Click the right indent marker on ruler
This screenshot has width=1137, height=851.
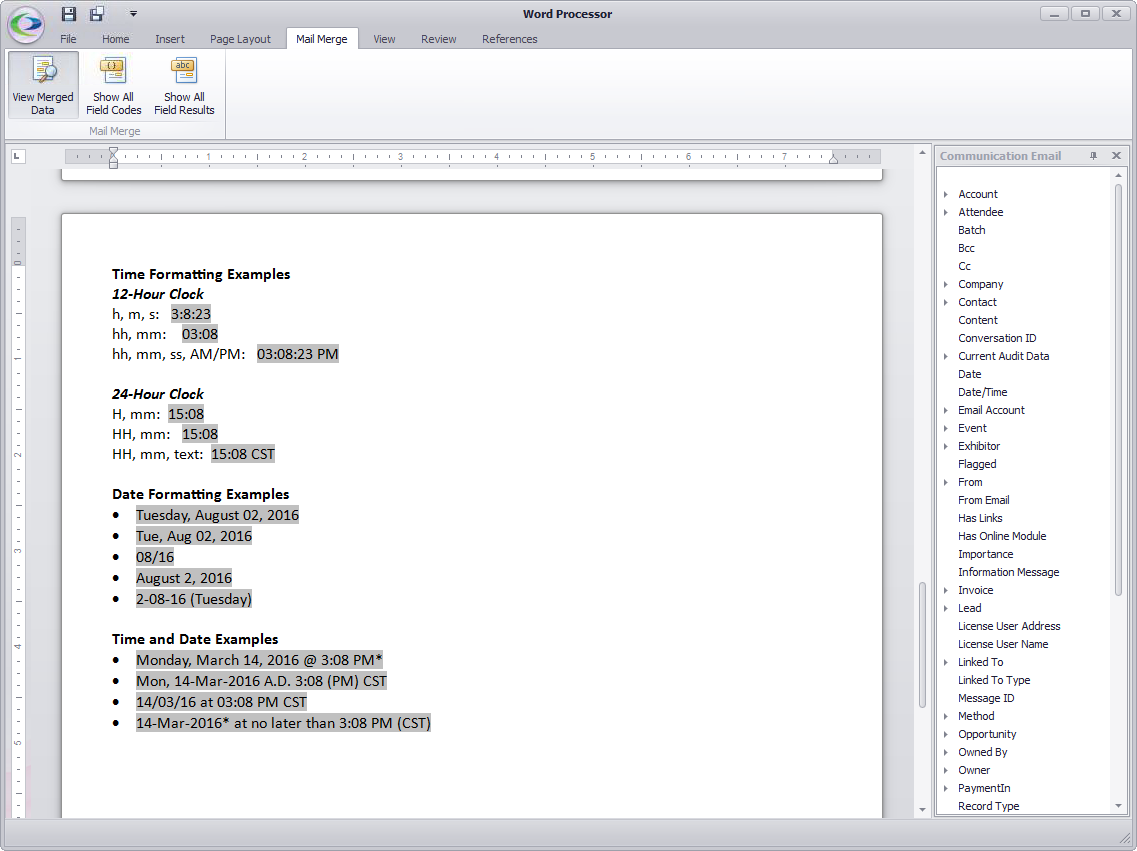pyautogui.click(x=833, y=159)
